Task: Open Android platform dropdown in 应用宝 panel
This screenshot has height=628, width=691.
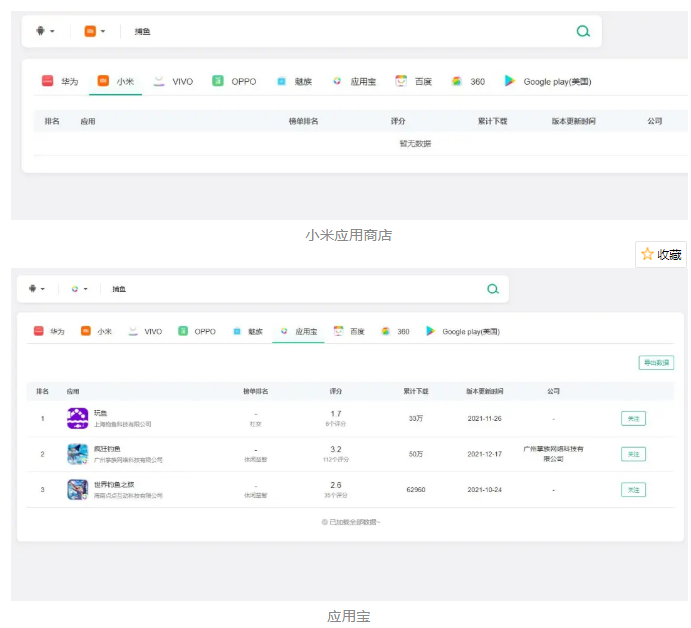Action: [x=37, y=289]
